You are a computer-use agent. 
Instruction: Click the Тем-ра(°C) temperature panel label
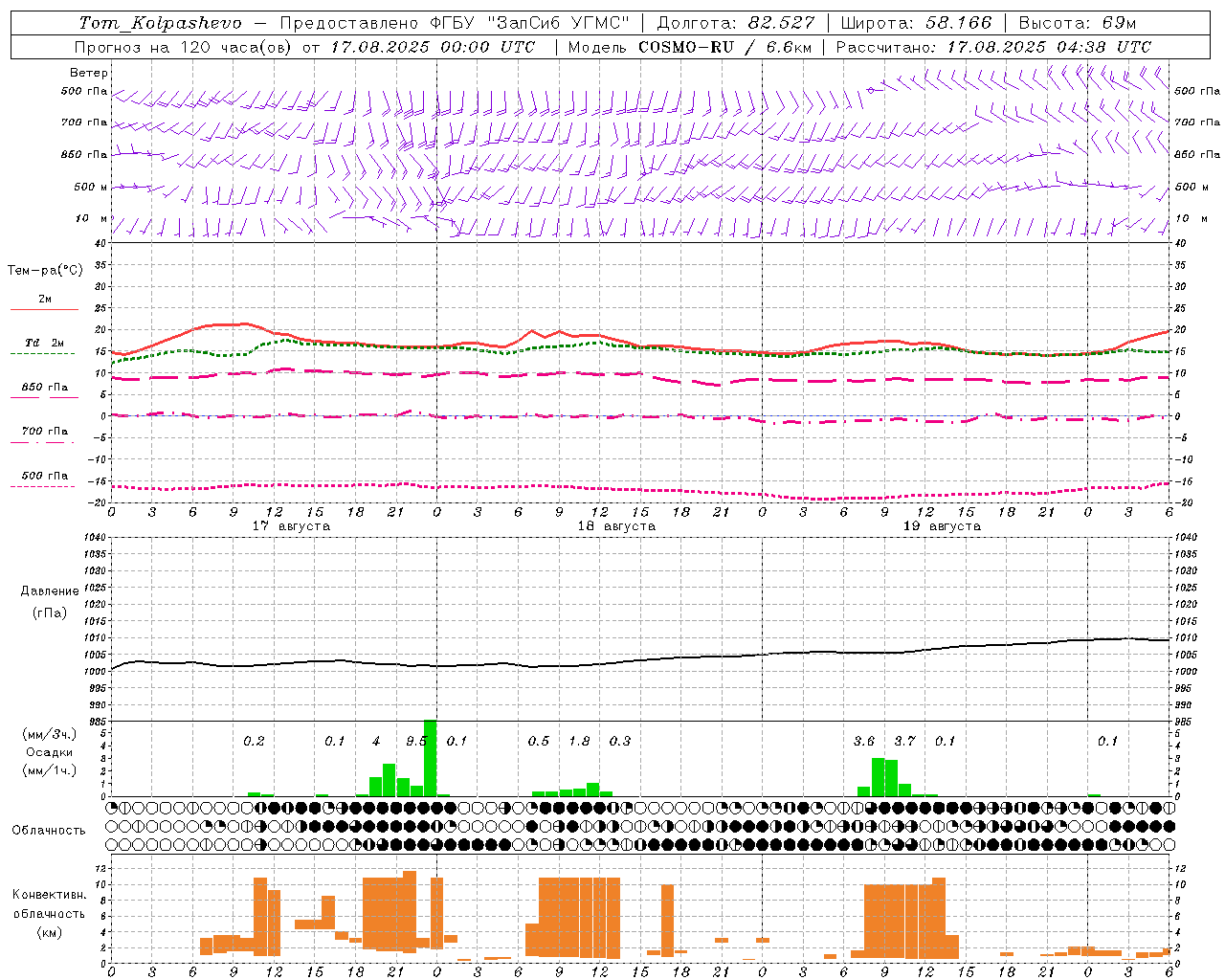[45, 271]
